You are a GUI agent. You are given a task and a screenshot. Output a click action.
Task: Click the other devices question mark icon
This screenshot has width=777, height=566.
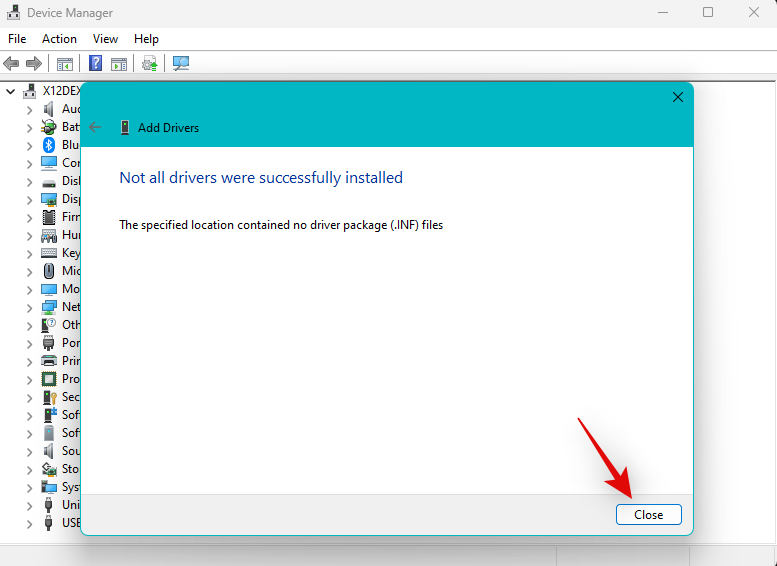49,325
